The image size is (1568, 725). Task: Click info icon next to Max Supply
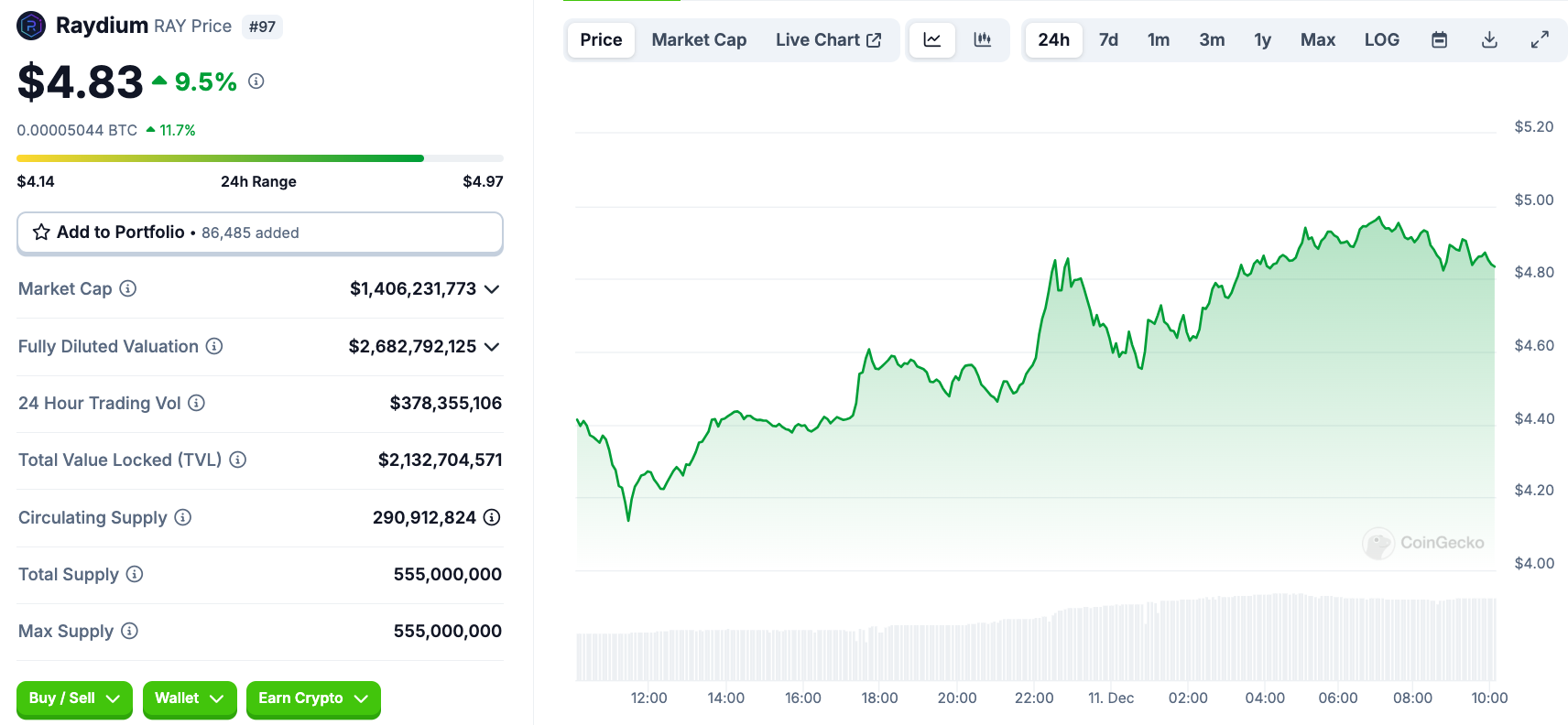click(130, 631)
